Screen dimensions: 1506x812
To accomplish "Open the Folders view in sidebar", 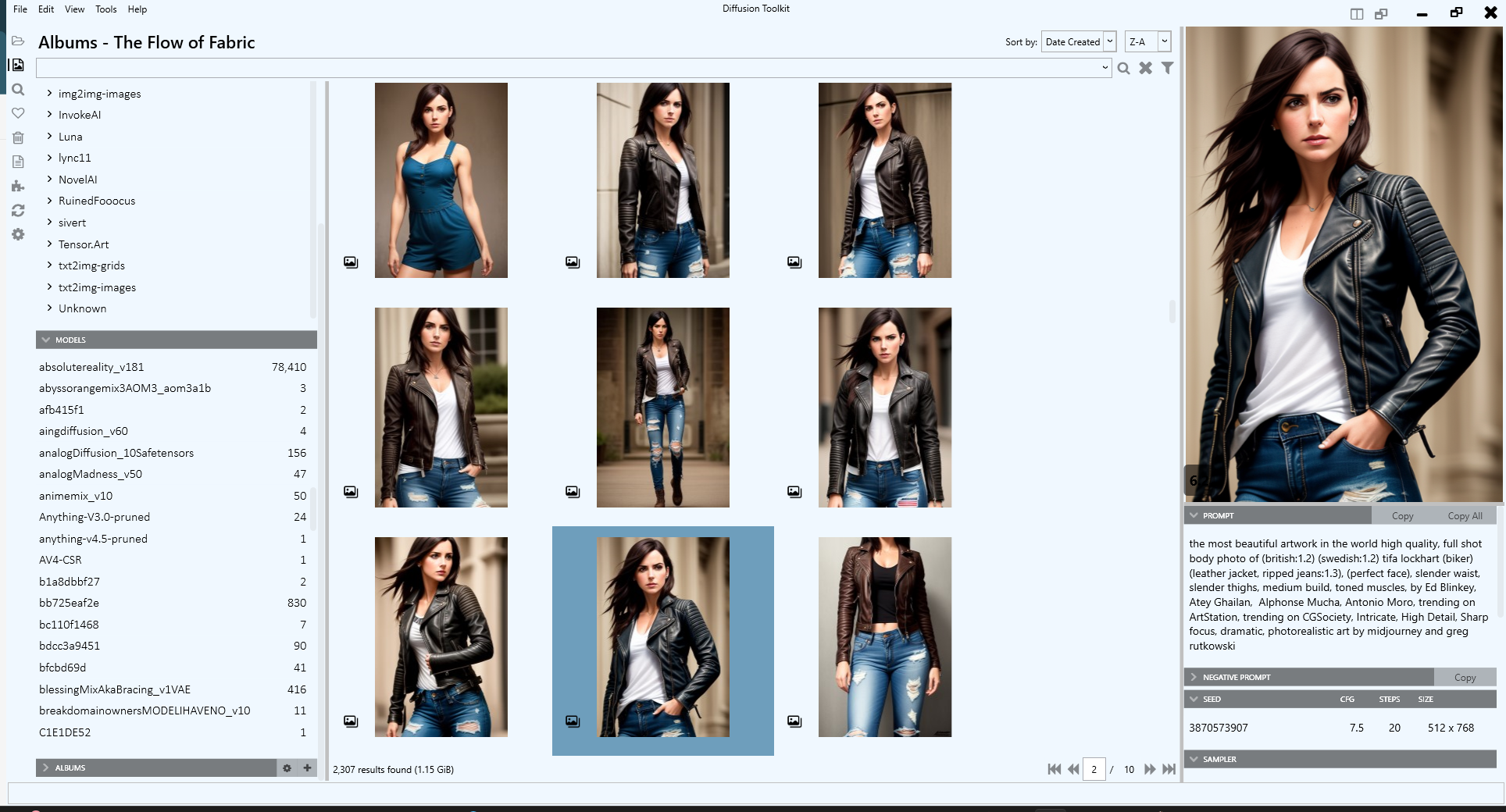I will tap(18, 41).
